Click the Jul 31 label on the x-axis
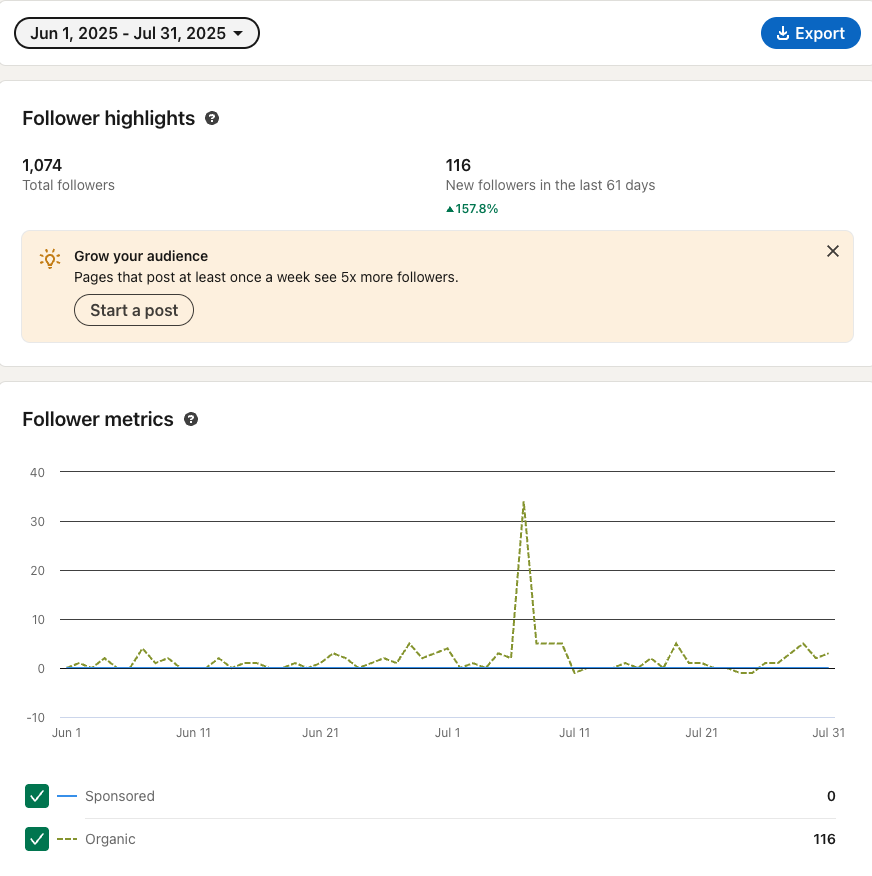Viewport: 872px width, 876px height. click(828, 733)
